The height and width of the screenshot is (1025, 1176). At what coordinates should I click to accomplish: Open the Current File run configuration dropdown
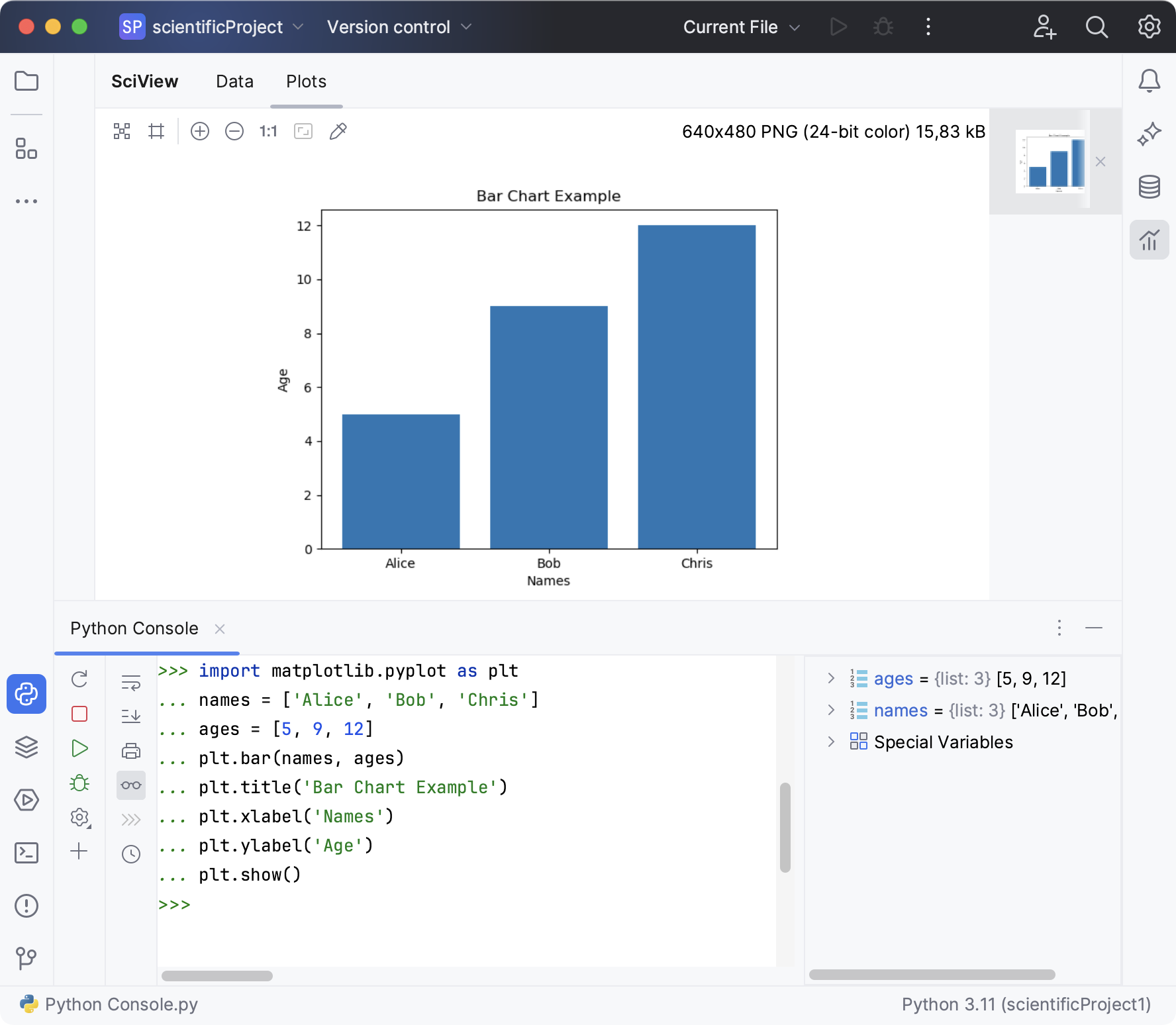pos(742,27)
